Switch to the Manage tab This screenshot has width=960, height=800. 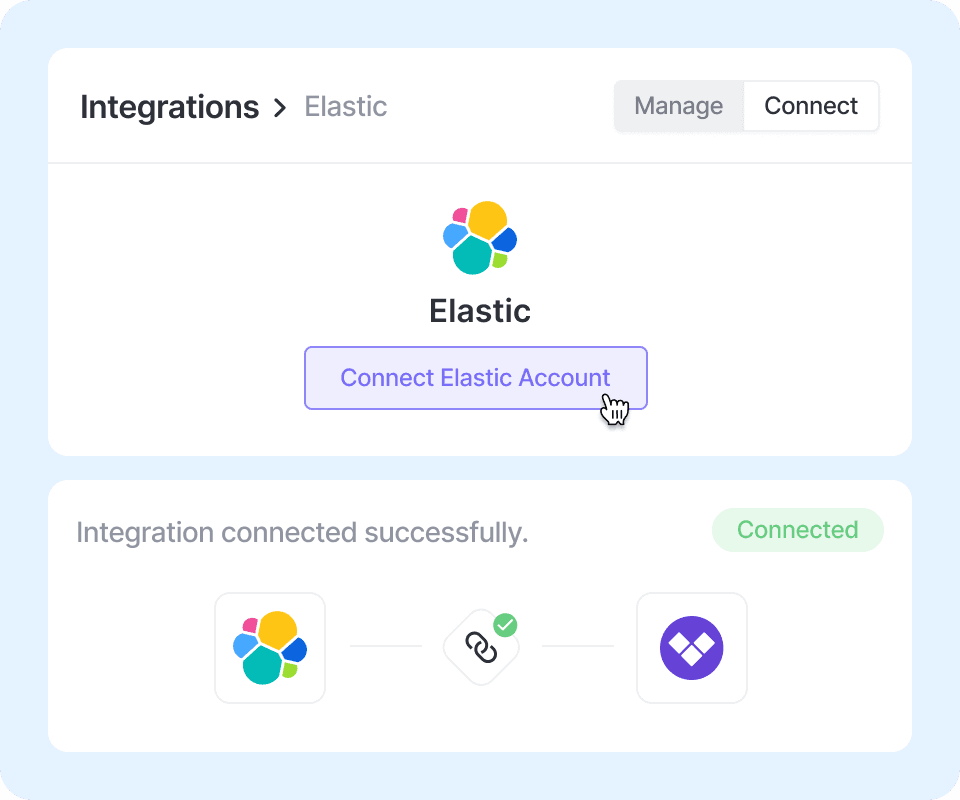coord(679,106)
